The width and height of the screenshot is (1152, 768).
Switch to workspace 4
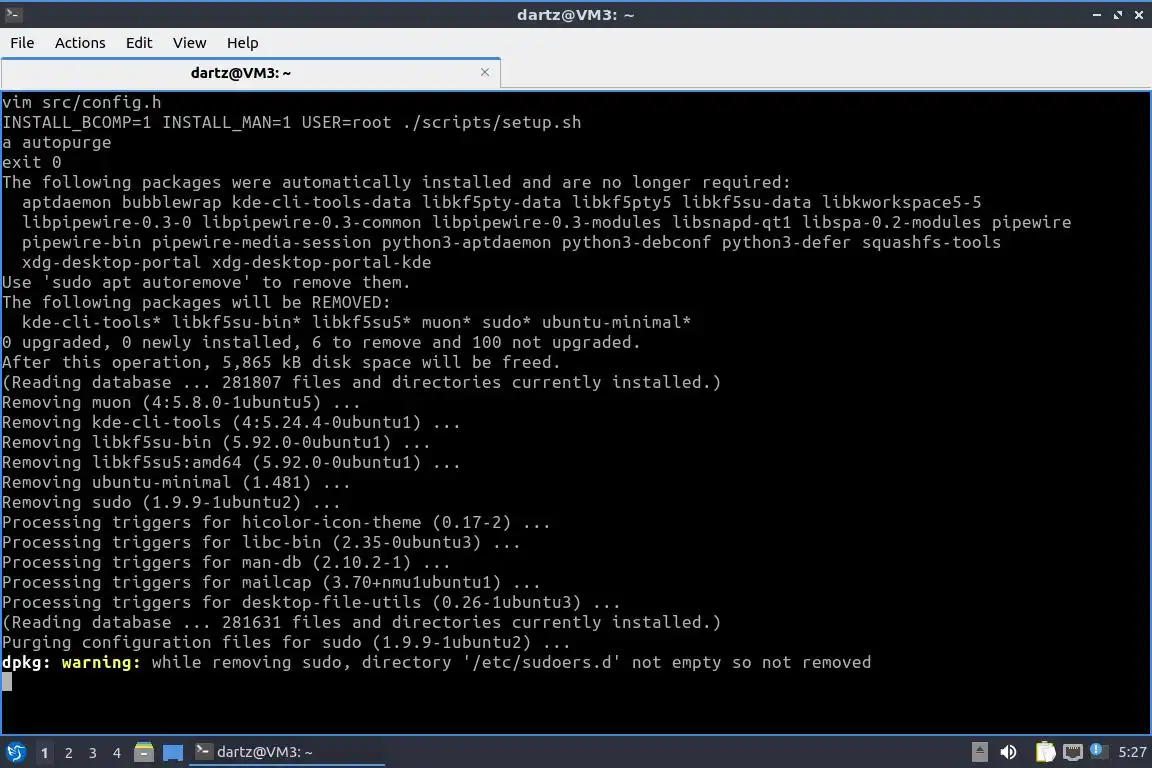coord(116,753)
